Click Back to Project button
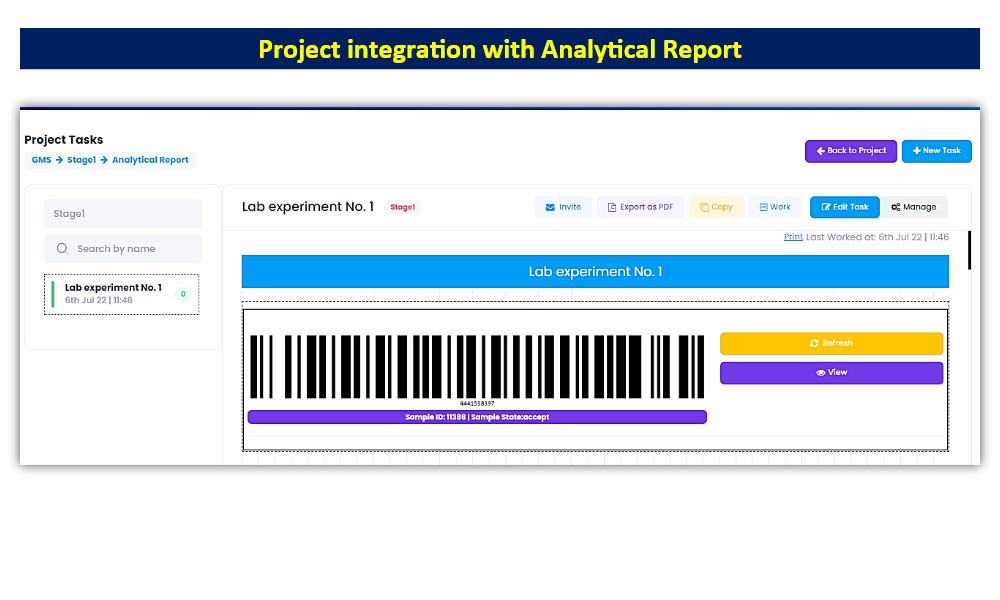Image resolution: width=1000 pixels, height=600 pixels. pos(851,151)
